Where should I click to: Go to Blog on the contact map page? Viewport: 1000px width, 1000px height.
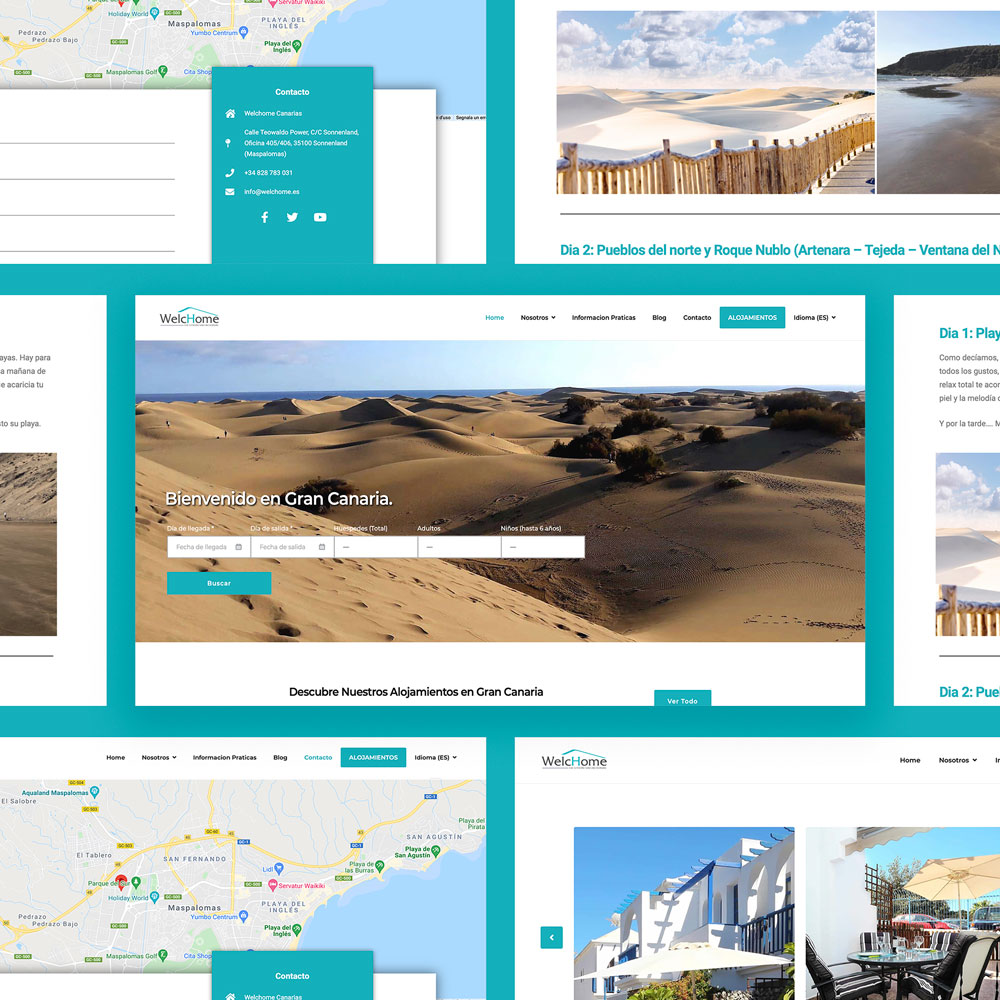tap(280, 758)
